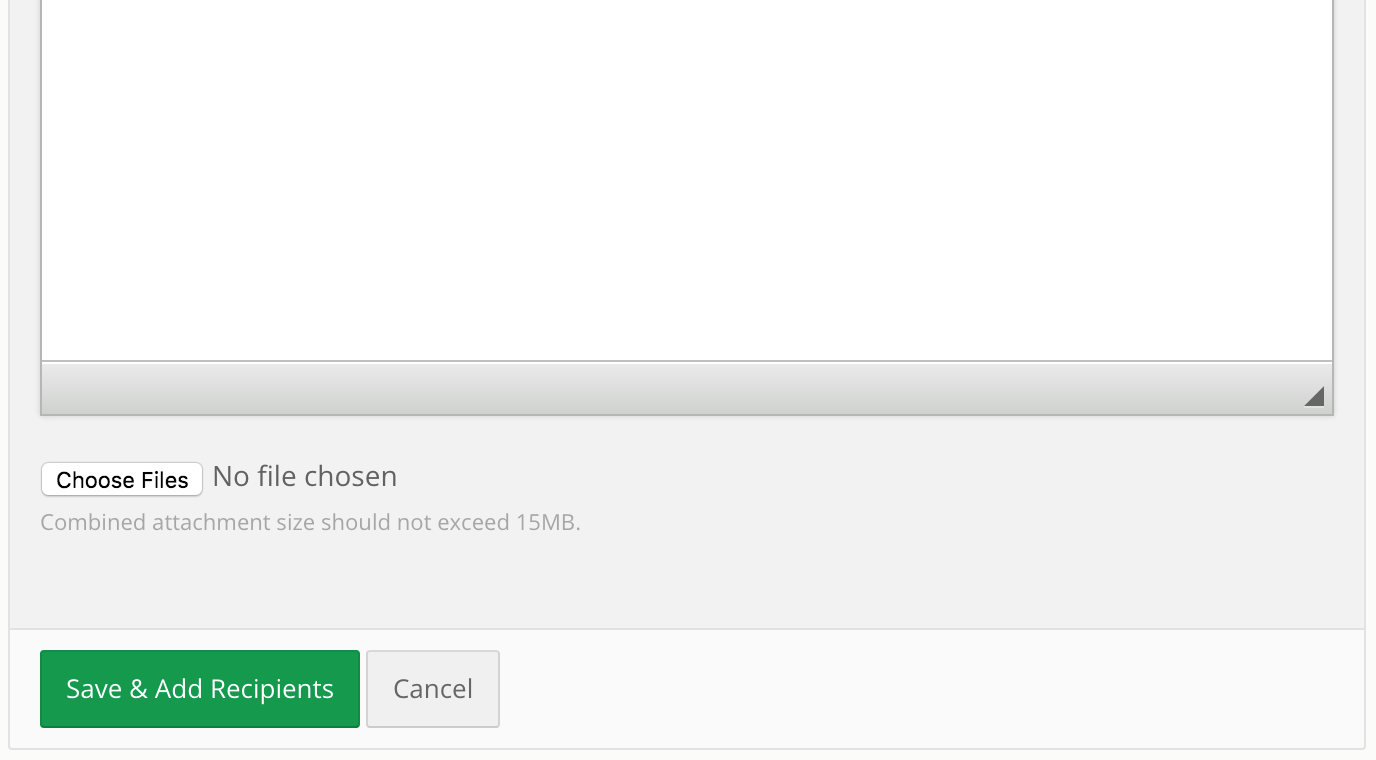The width and height of the screenshot is (1376, 760).
Task: Focus the white message body area
Action: click(687, 180)
